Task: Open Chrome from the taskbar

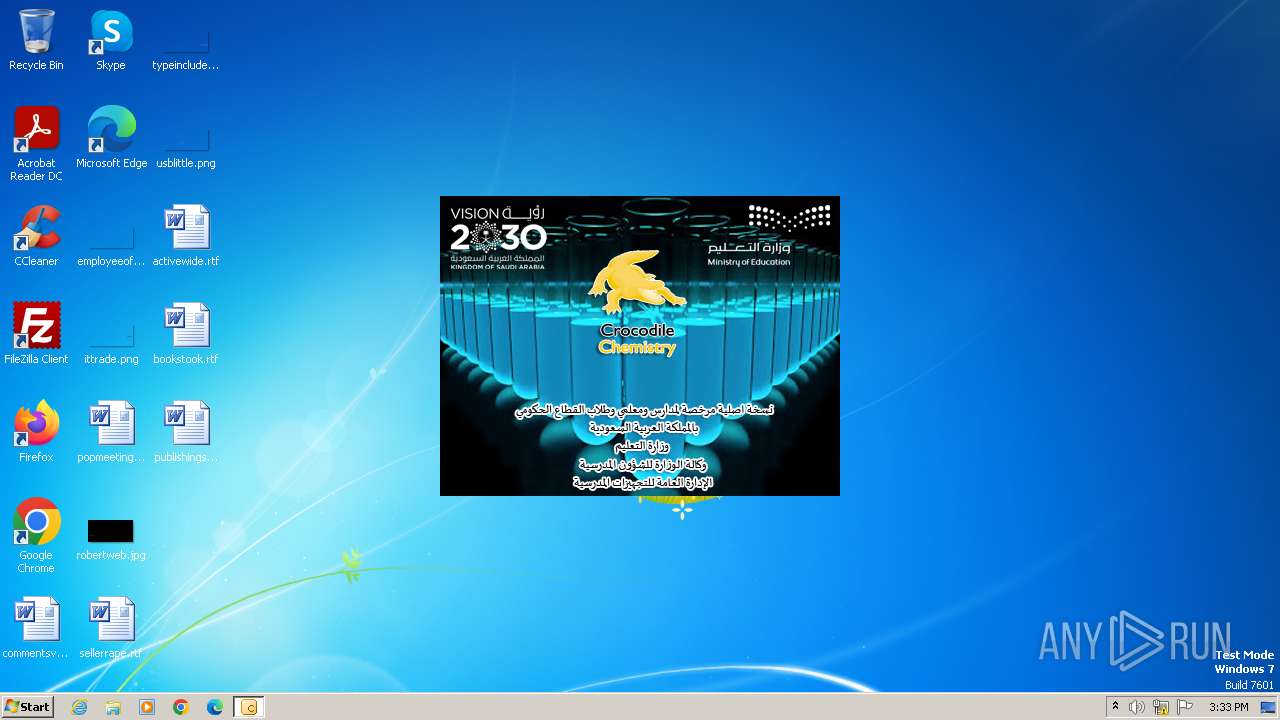Action: pos(181,707)
